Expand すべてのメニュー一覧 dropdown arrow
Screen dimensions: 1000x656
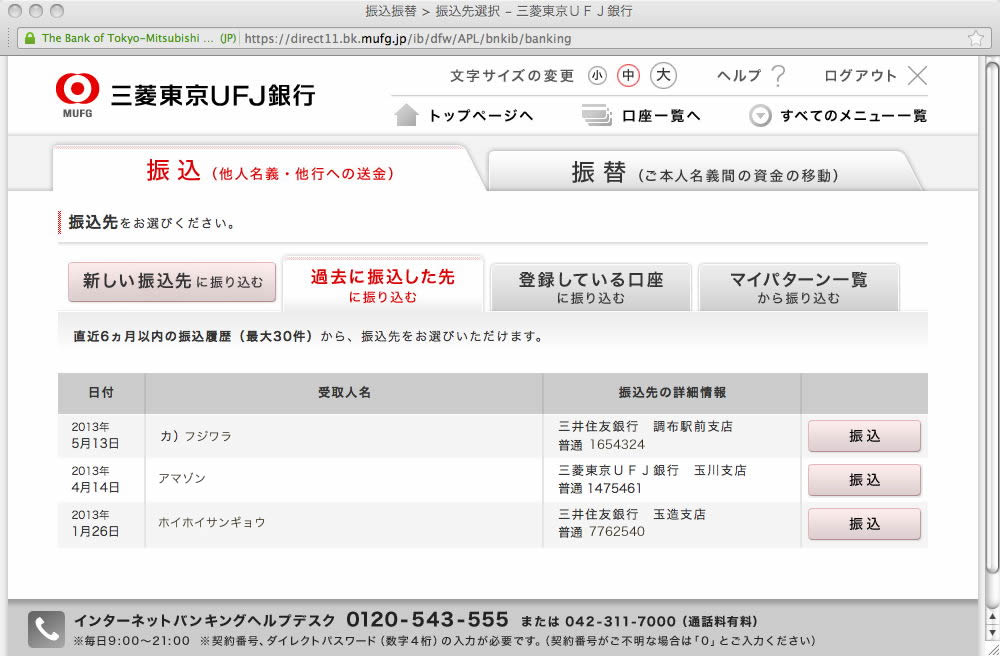761,116
